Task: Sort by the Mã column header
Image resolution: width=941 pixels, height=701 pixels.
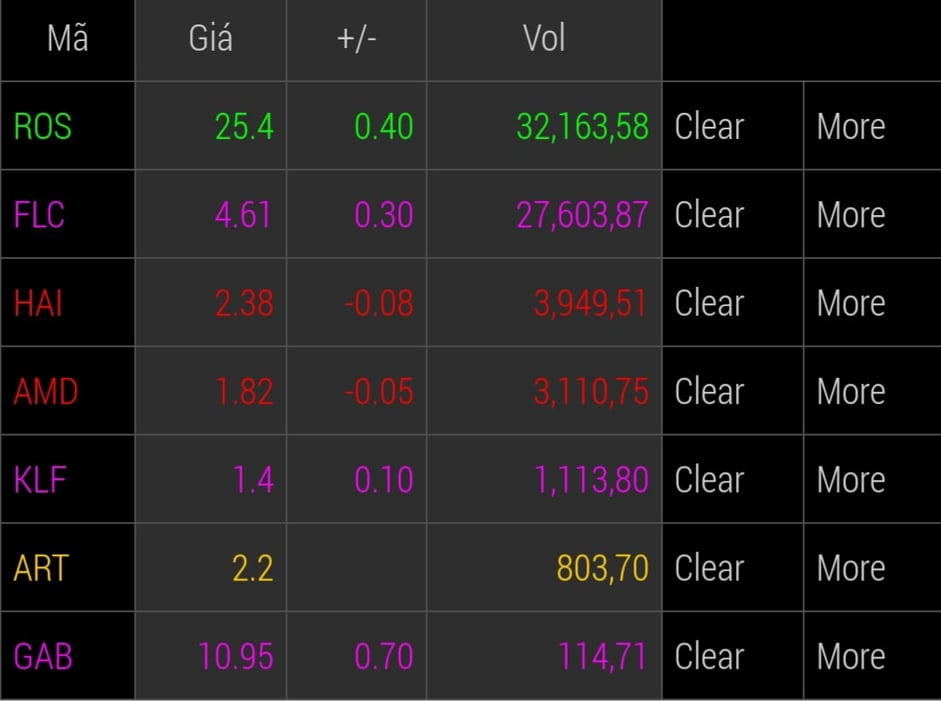Action: (67, 39)
